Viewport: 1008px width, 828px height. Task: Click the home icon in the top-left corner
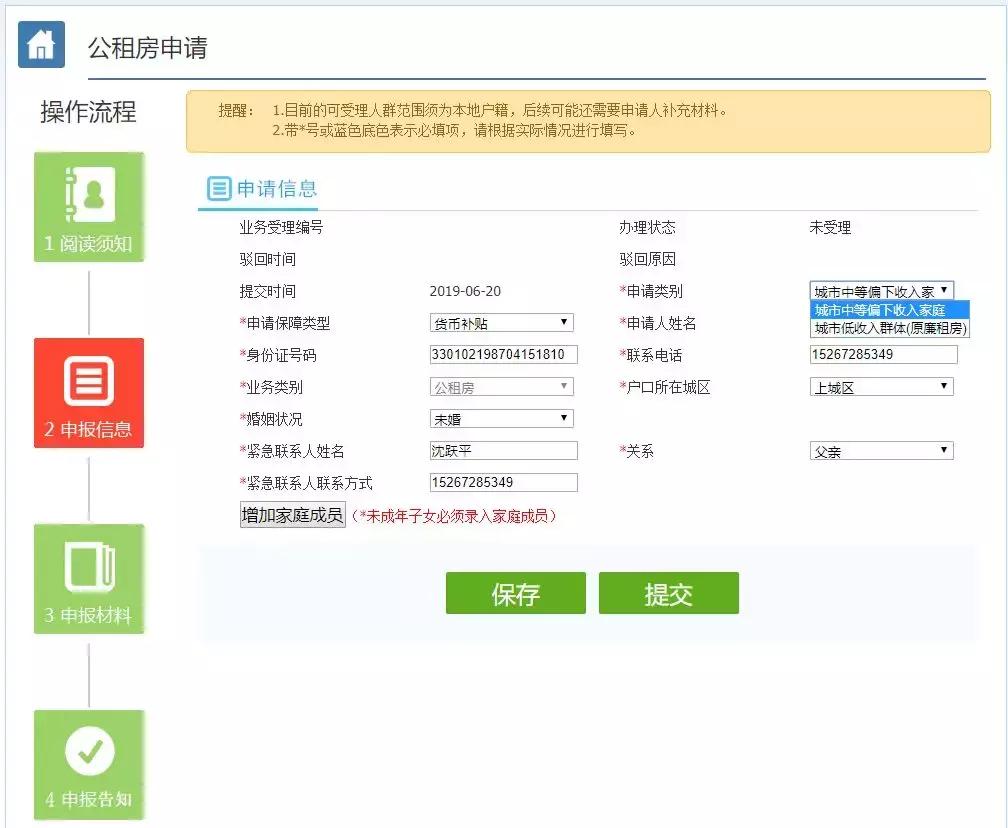pos(40,44)
